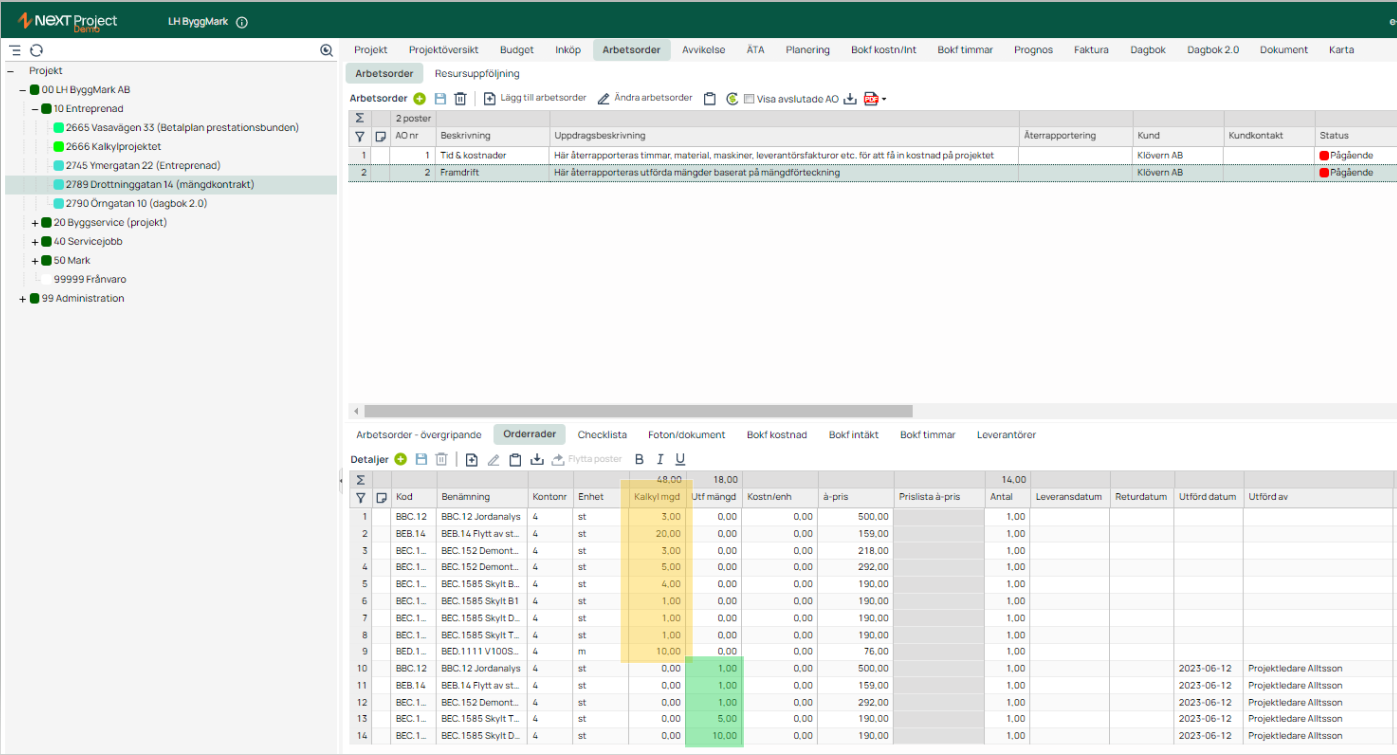Switch to Dagbok 2.0 tab
Image resolution: width=1397 pixels, height=755 pixels.
pos(1213,50)
